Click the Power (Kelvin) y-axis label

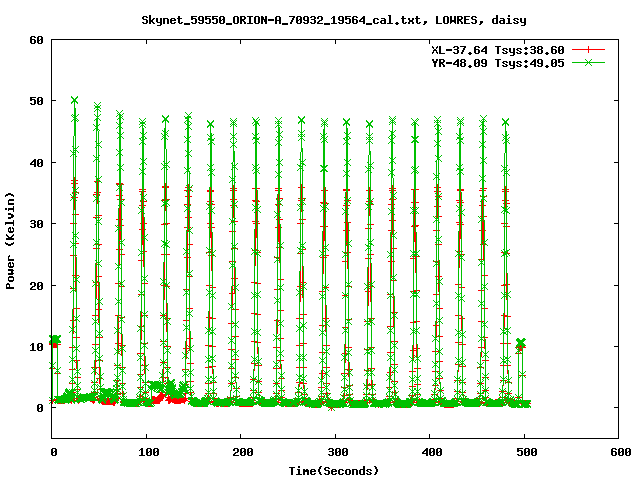tap(10, 241)
